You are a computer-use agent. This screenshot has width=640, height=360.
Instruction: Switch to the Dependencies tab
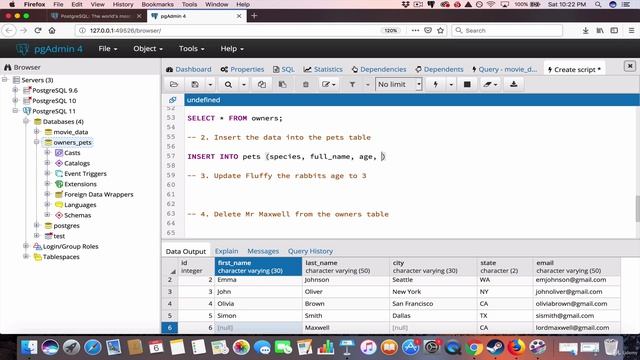pyautogui.click(x=379, y=69)
